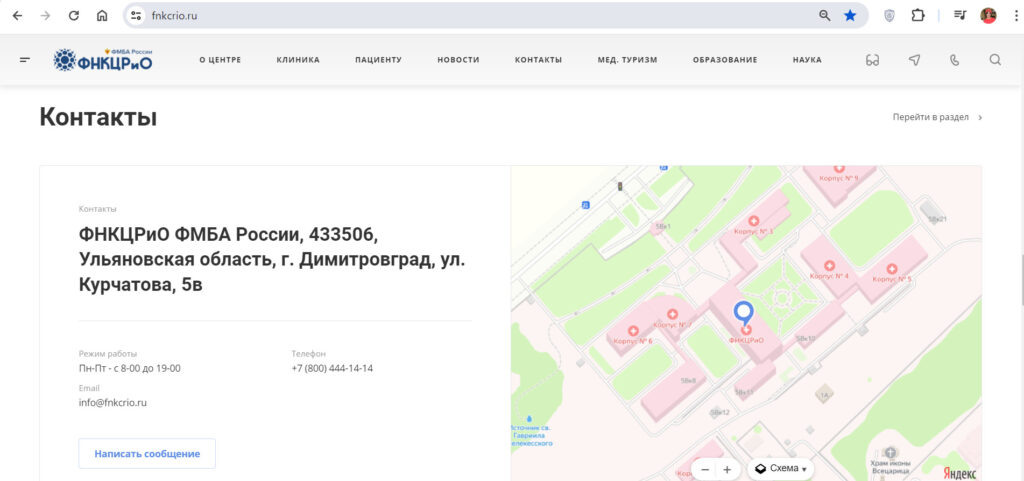Image resolution: width=1024 pixels, height=481 pixels.
Task: Open the Яндекс logo link on map
Action: tap(960, 473)
